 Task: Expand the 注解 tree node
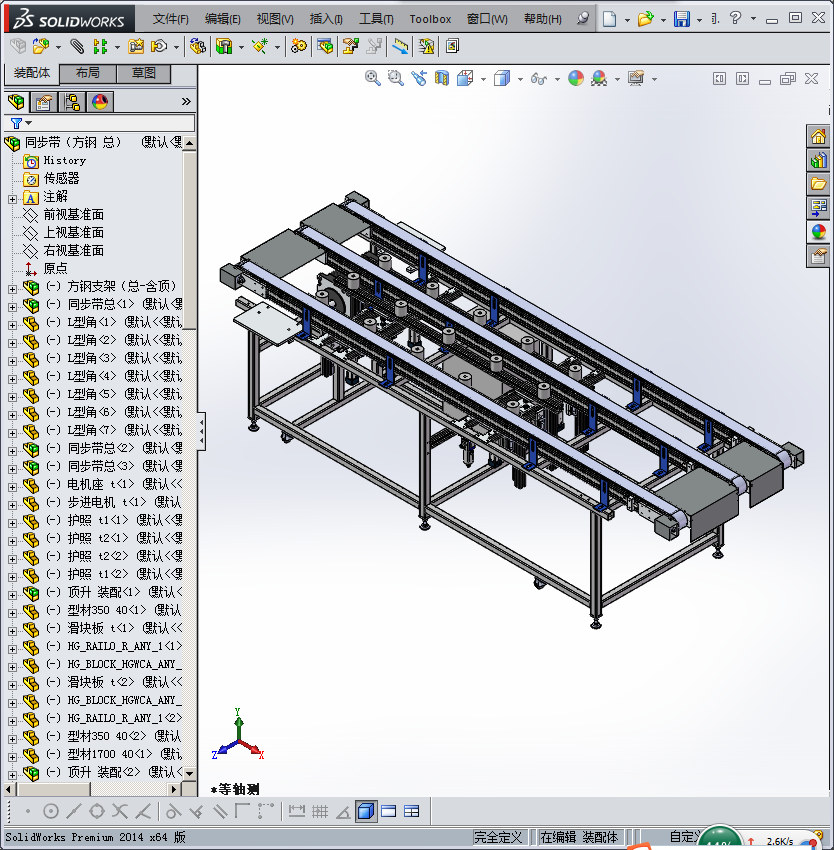[12, 199]
